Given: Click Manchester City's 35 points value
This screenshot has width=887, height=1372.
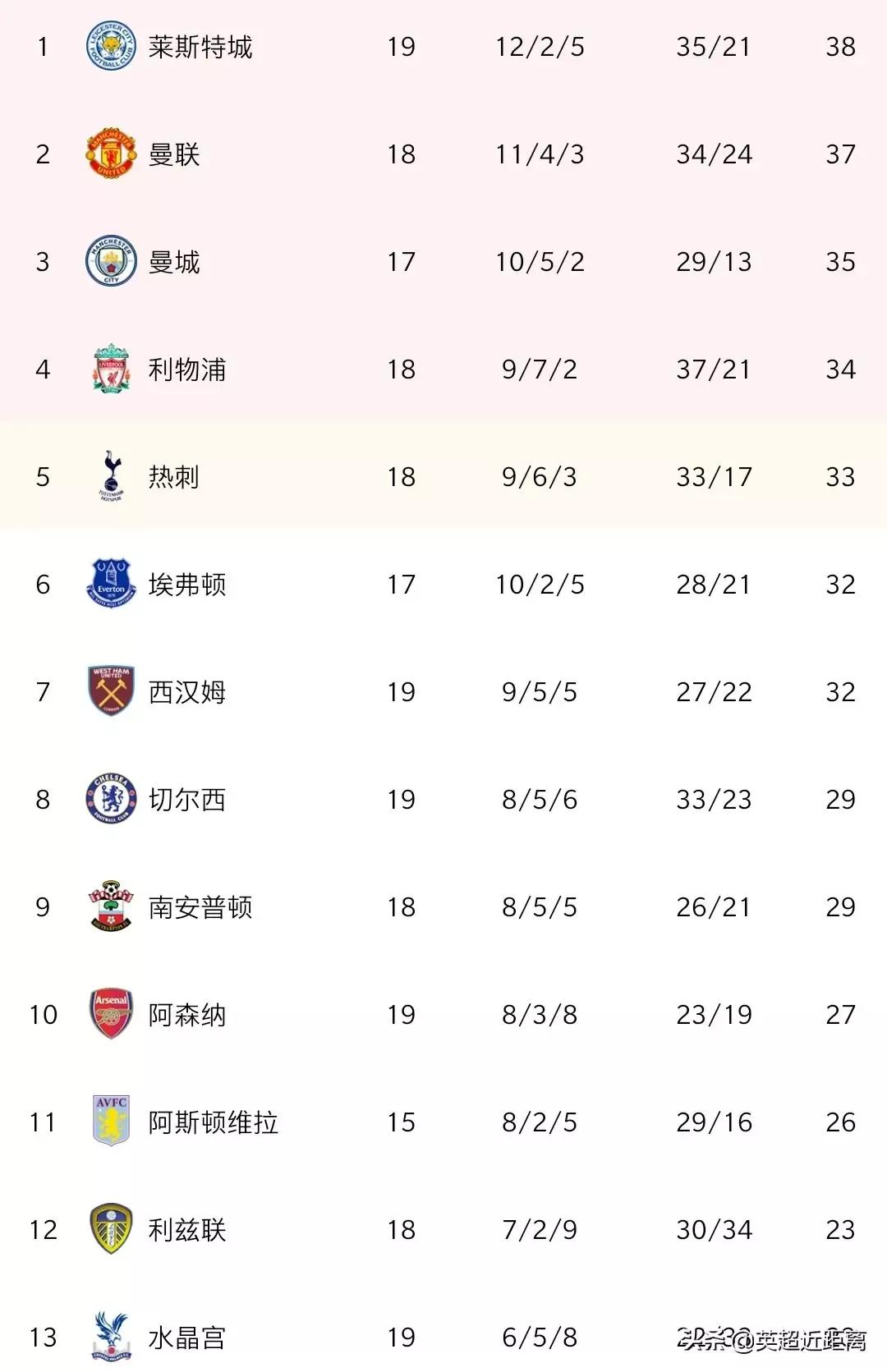Looking at the screenshot, I should (840, 262).
